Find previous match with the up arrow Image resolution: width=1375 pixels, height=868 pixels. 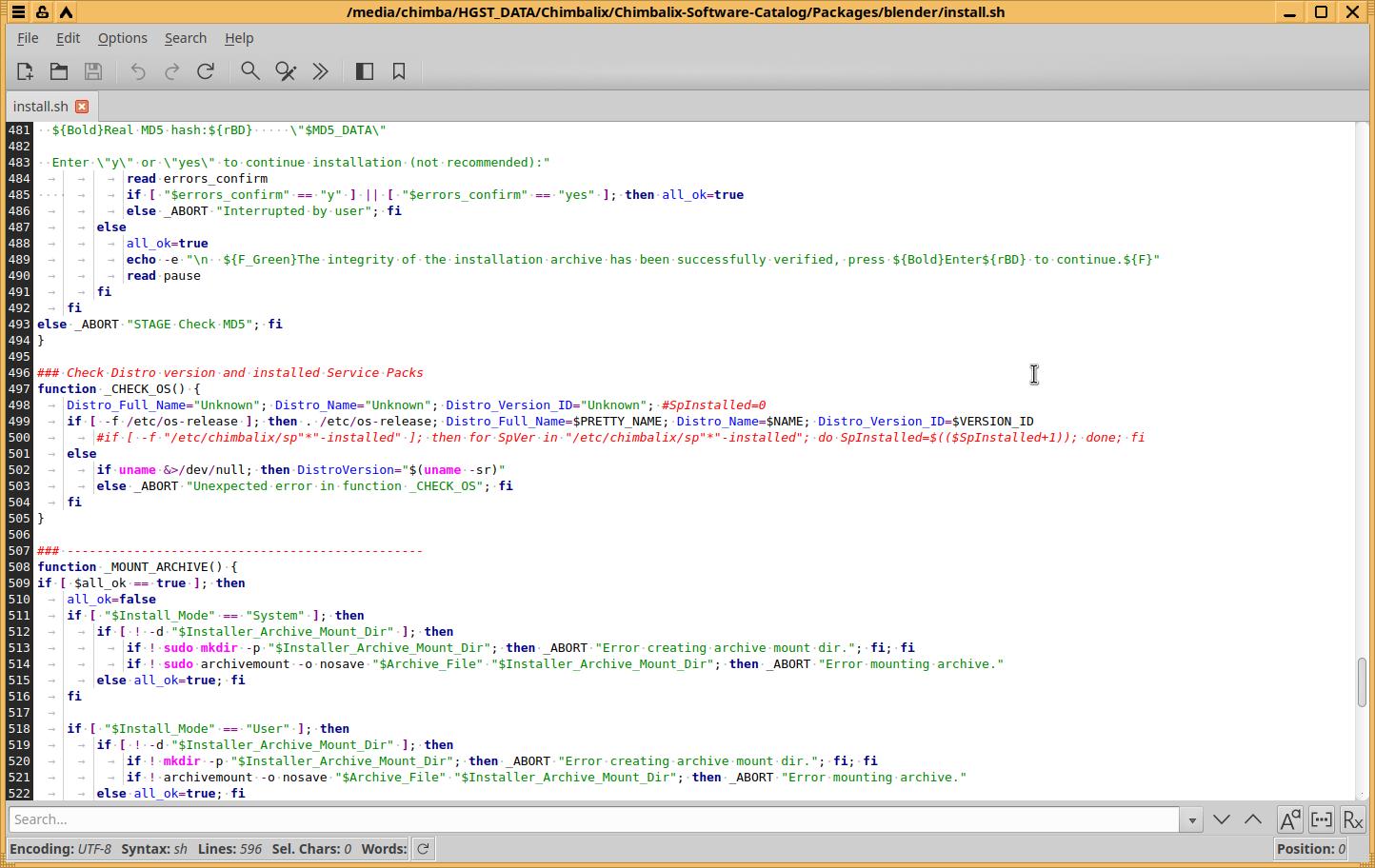point(1253,819)
